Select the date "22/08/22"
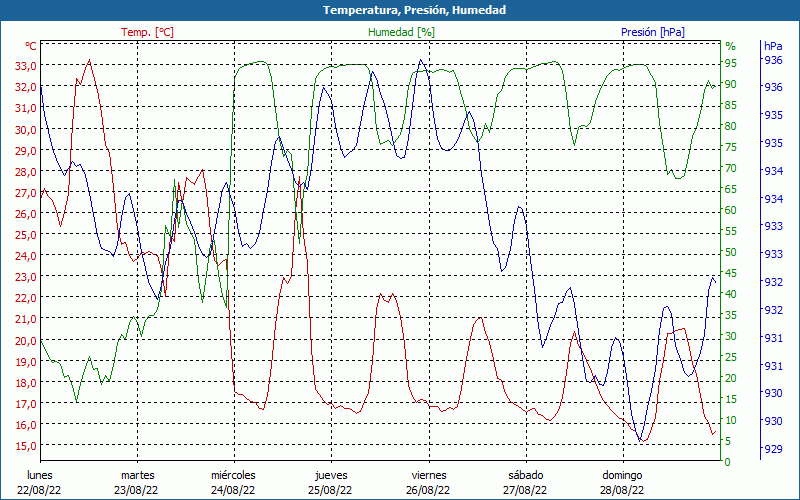The width and height of the screenshot is (800, 500). [39, 490]
